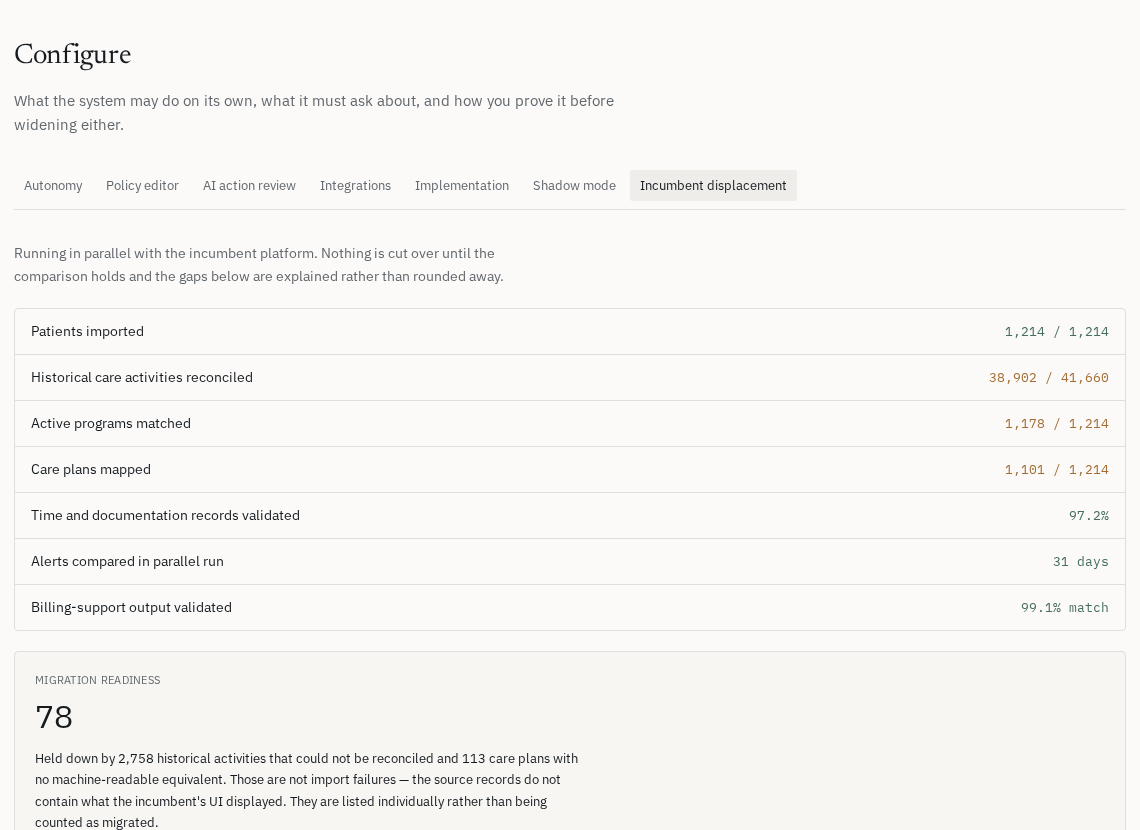Click the Care plans mapped row

pyautogui.click(x=570, y=470)
